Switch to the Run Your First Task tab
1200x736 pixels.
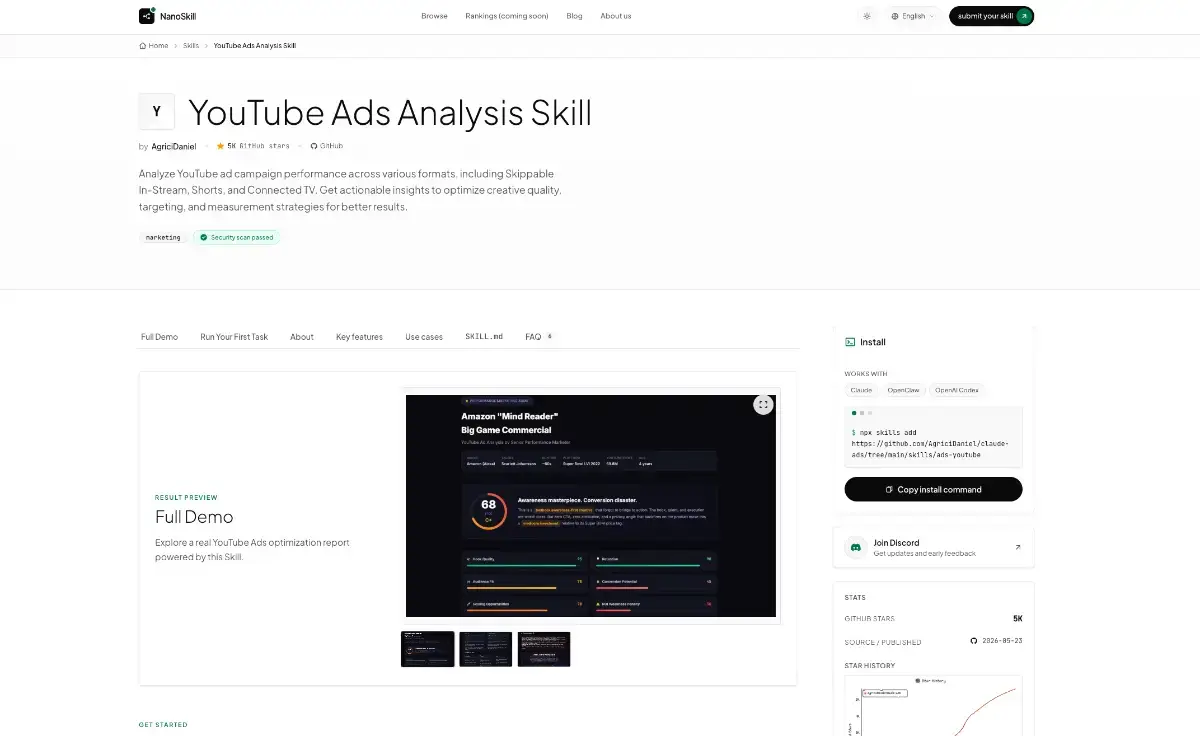[x=234, y=337]
